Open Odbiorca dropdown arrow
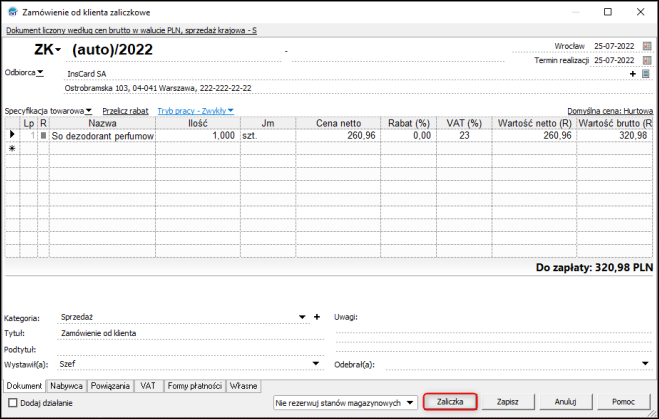Screen dimensions: 659x419 point(40,73)
